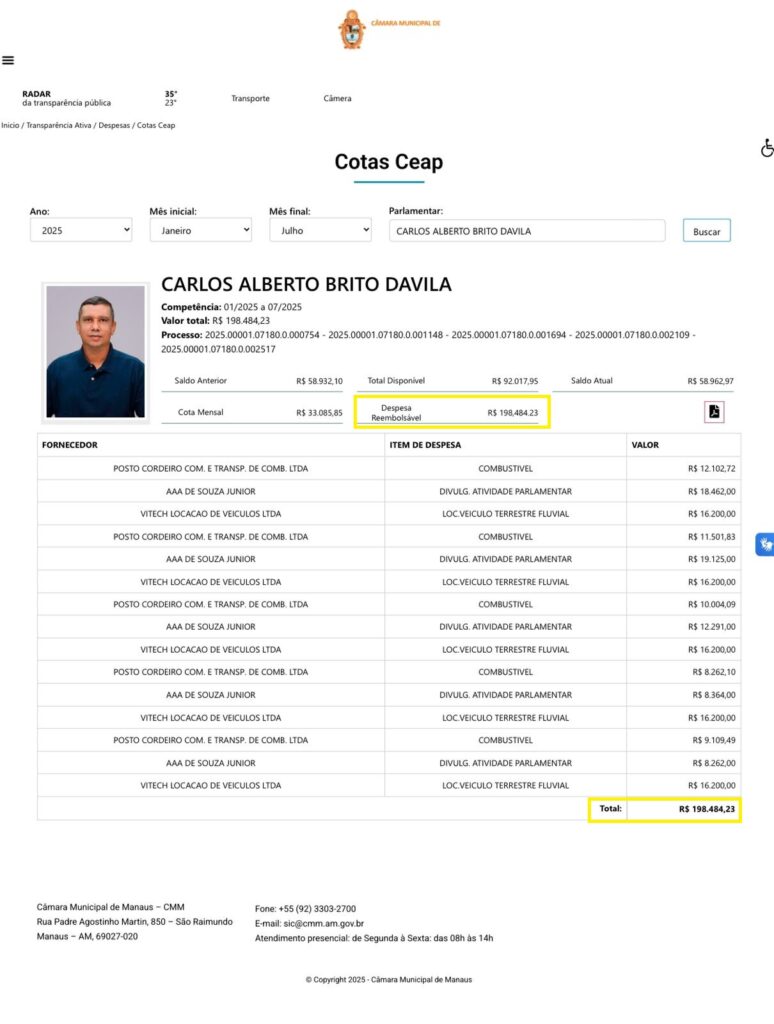The height and width of the screenshot is (1024, 774).
Task: Click the Saldo Anterior R$ 58.932,10 value
Action: 319,381
